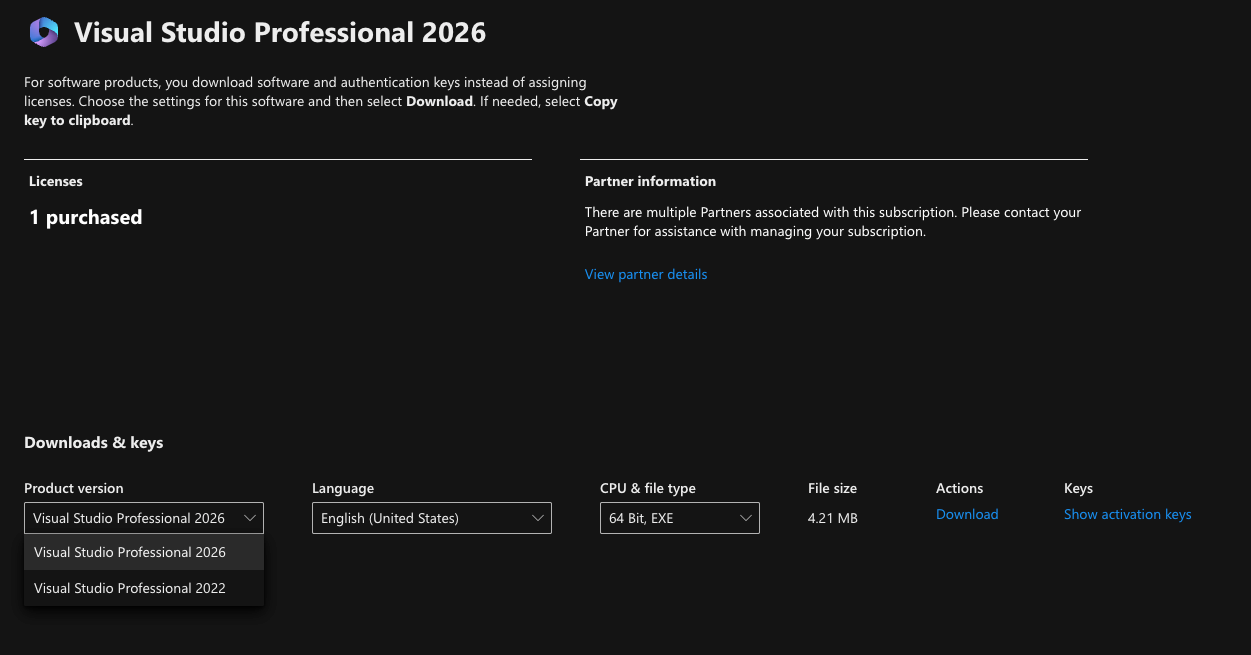The height and width of the screenshot is (655, 1251).
Task: Click the CPU & file type chevron
Action: tap(745, 518)
